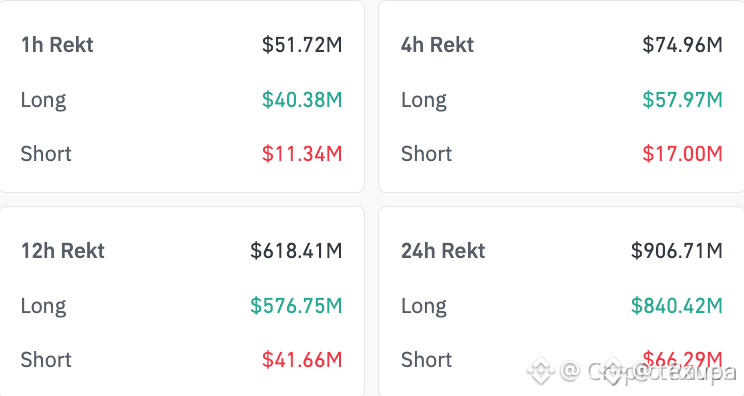Click the green $40.38M long value
The width and height of the screenshot is (744, 396).
click(x=302, y=100)
